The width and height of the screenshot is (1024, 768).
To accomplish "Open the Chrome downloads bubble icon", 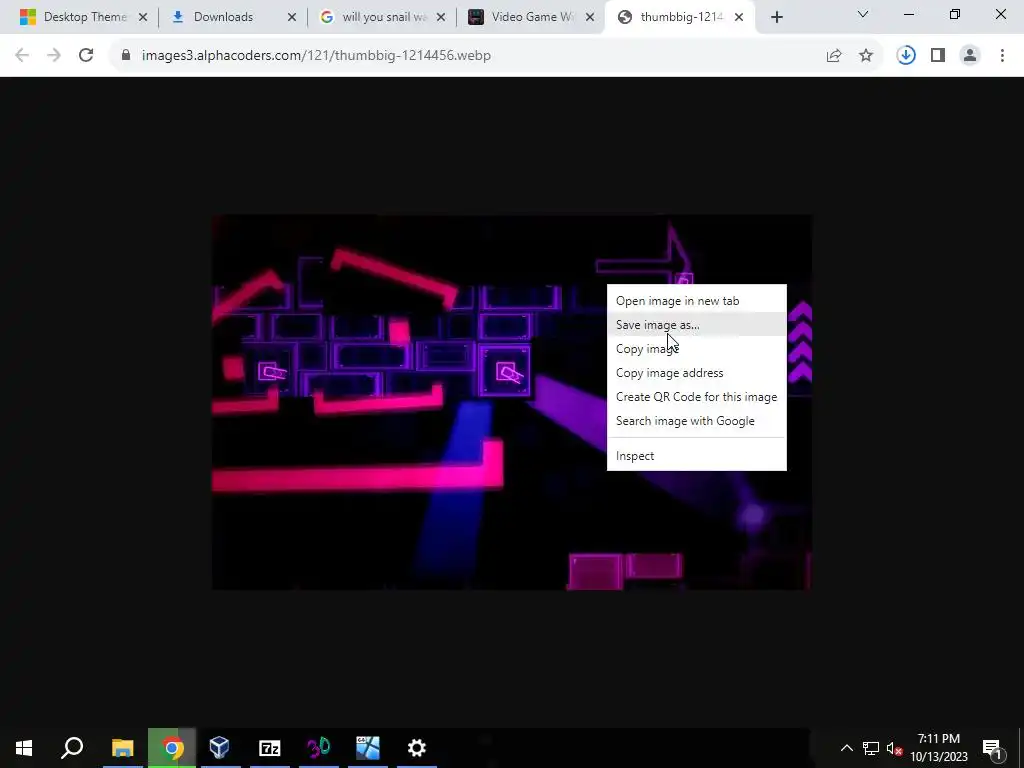I will pyautogui.click(x=906, y=56).
